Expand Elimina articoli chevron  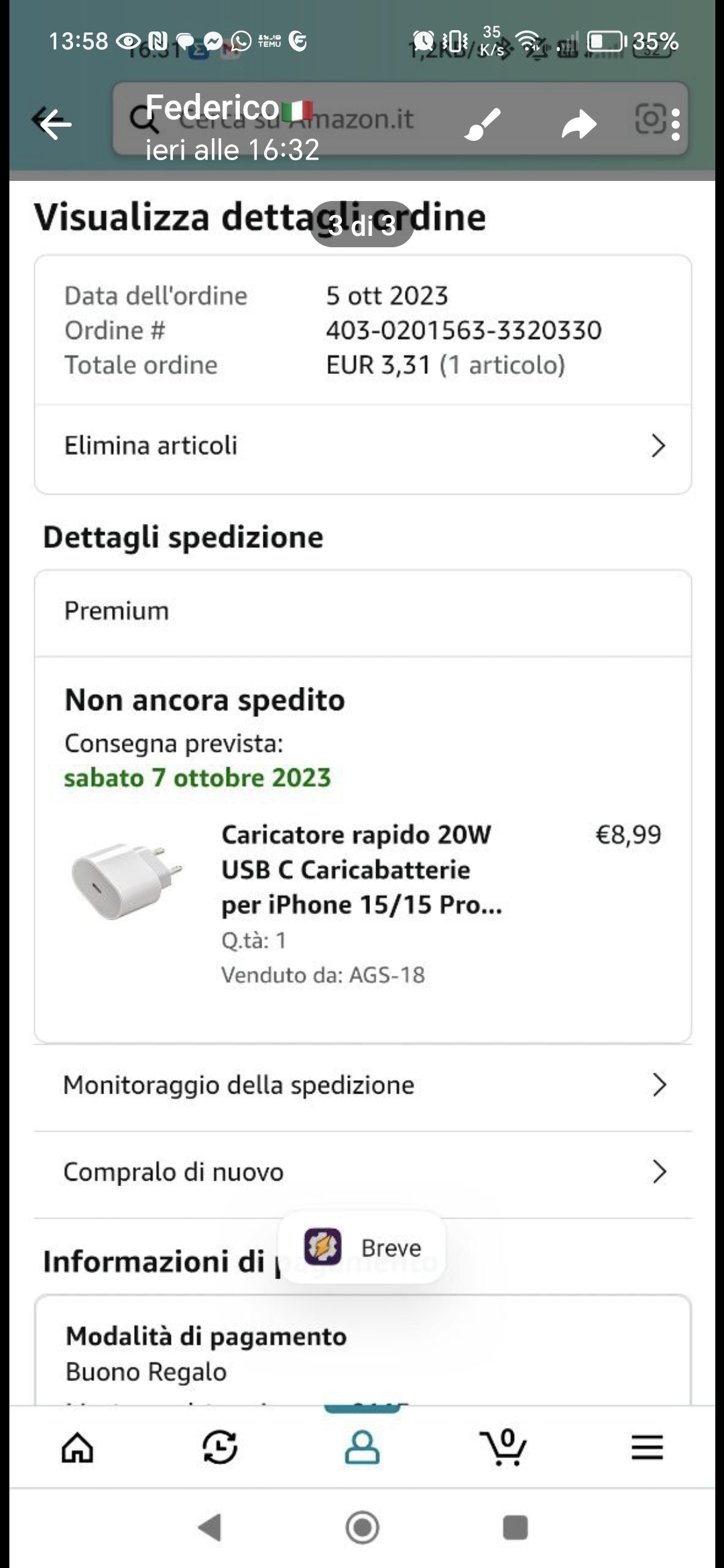(x=658, y=446)
